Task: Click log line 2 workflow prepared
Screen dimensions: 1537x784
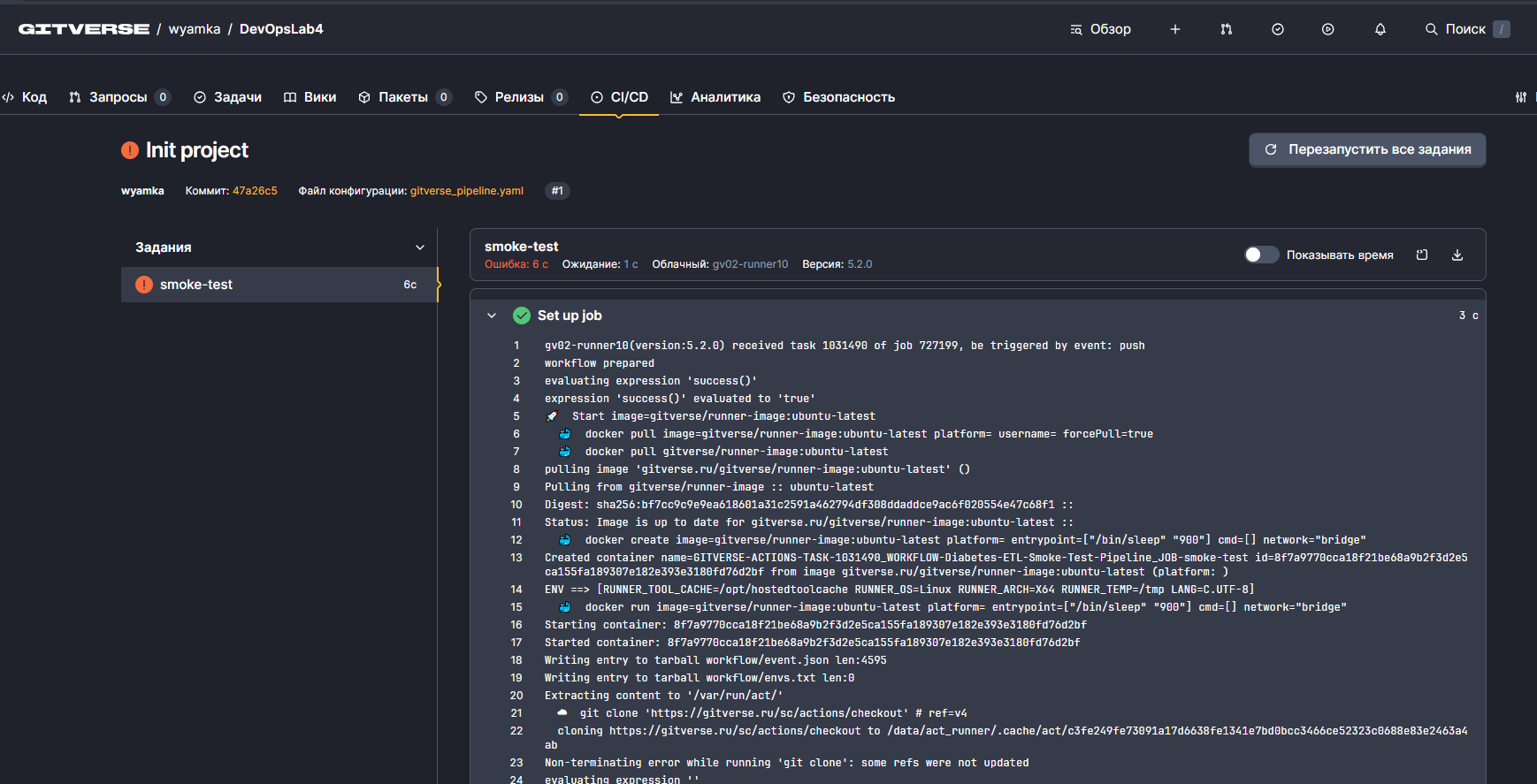Action: tap(600, 363)
